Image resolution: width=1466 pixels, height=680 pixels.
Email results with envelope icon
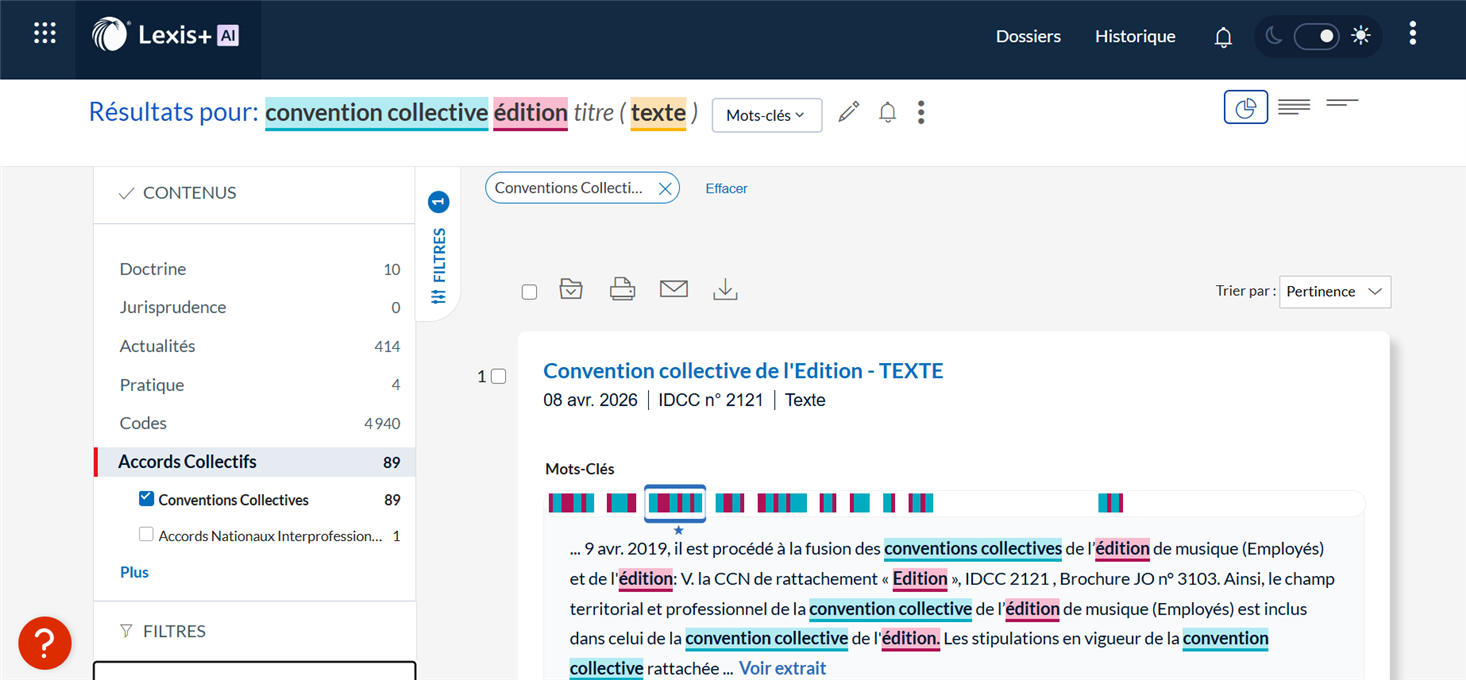coord(674,290)
